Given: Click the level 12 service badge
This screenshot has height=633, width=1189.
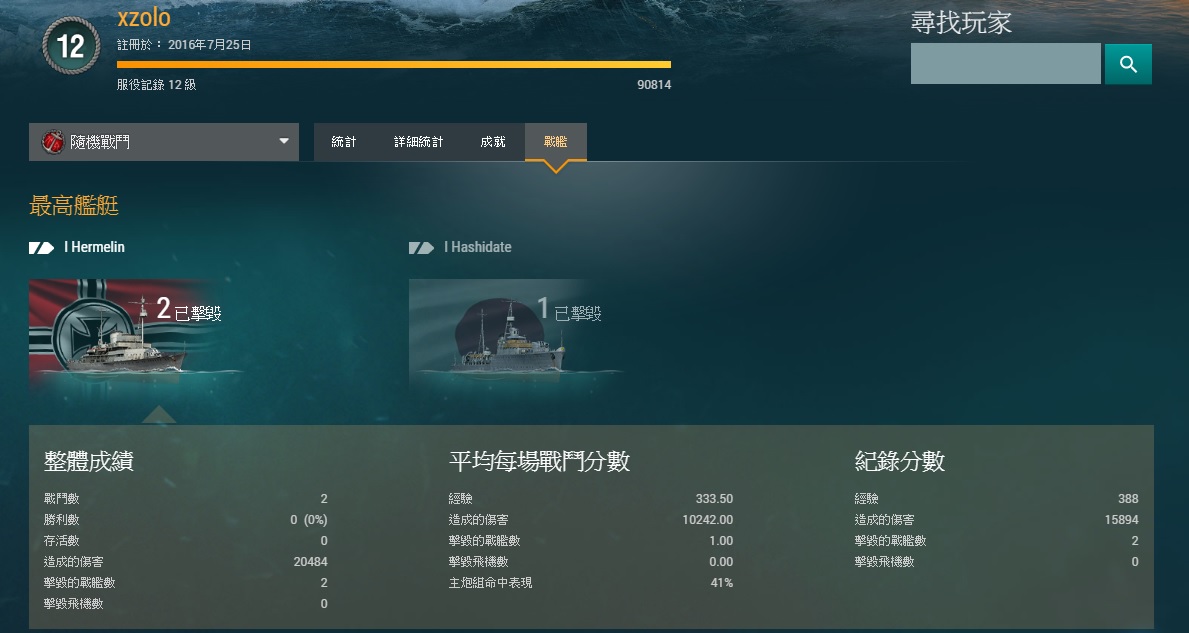Looking at the screenshot, I should [x=71, y=46].
